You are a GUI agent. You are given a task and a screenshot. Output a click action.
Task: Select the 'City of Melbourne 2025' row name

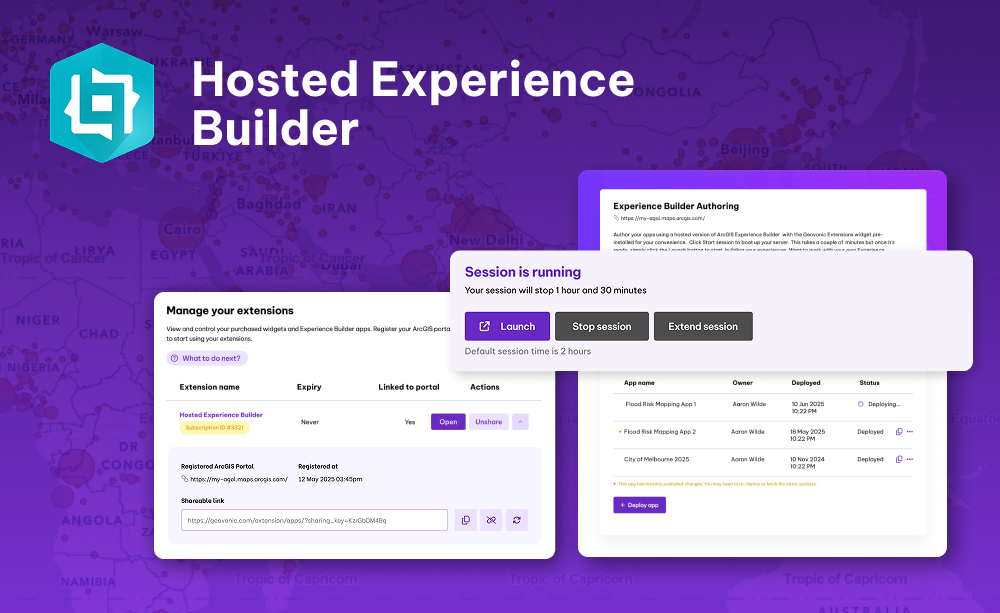pyautogui.click(x=656, y=459)
